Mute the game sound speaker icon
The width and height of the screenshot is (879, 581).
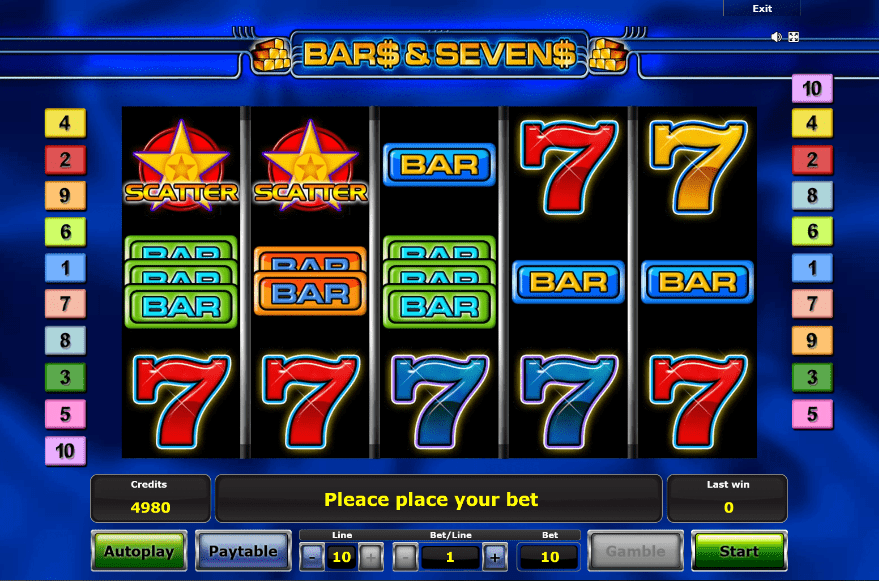point(776,37)
